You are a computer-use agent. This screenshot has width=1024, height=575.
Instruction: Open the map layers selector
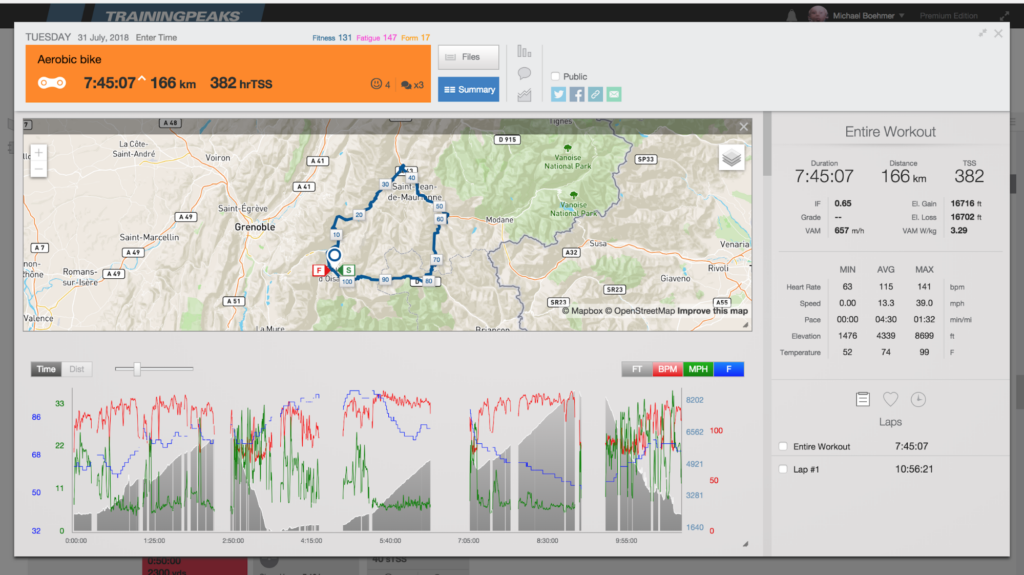point(731,158)
